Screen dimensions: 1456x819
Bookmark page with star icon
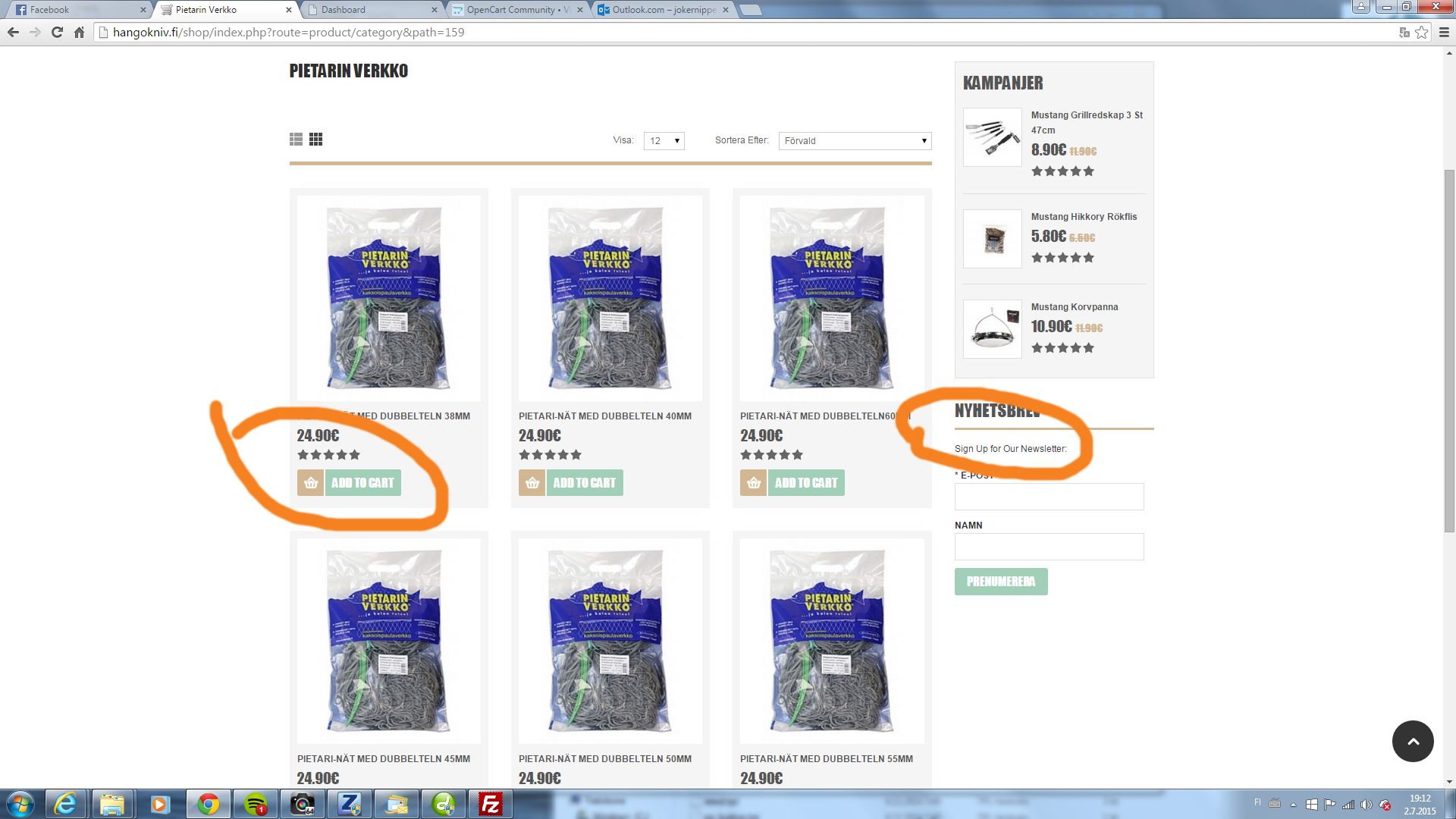tap(1422, 33)
